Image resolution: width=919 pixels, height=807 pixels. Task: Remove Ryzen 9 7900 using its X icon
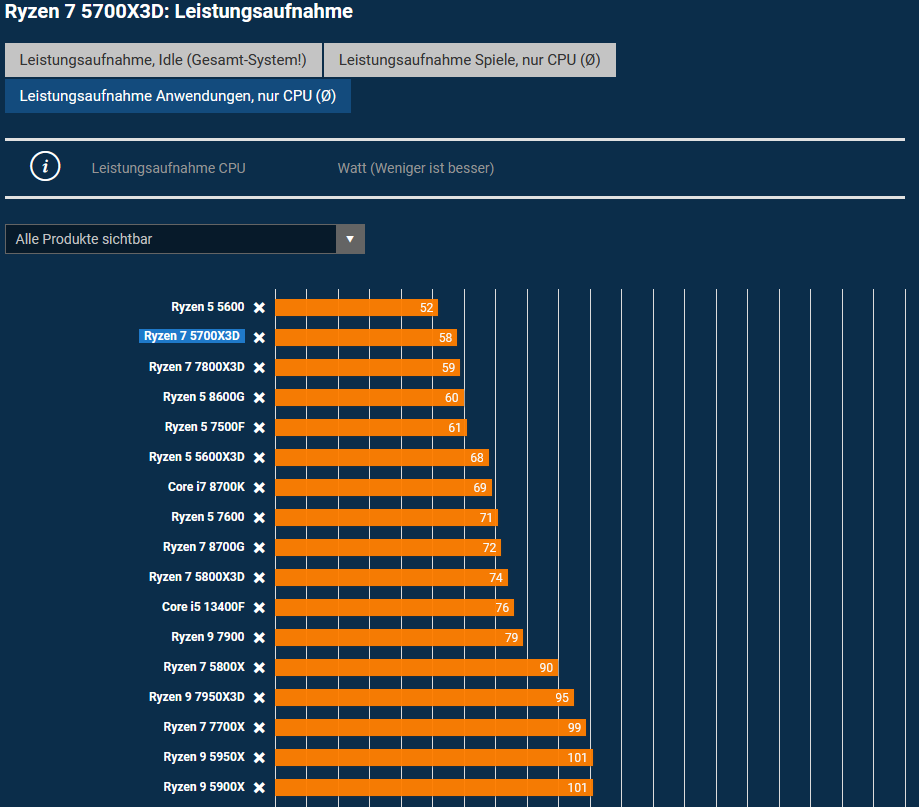[259, 638]
